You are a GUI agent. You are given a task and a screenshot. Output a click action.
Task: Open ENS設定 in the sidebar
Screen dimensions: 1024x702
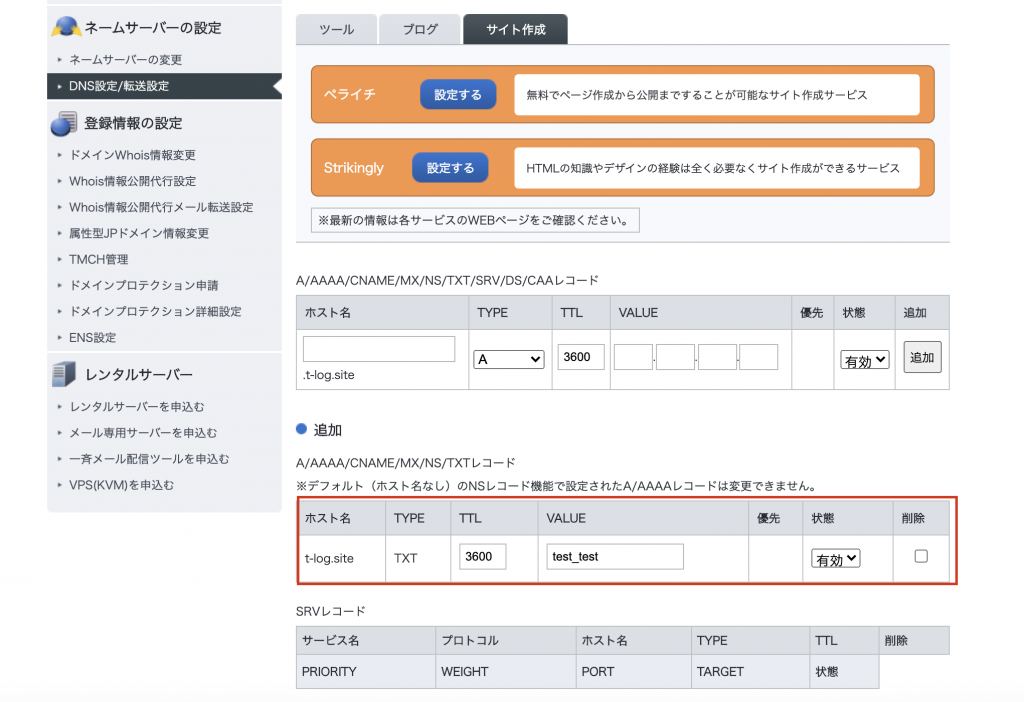93,338
